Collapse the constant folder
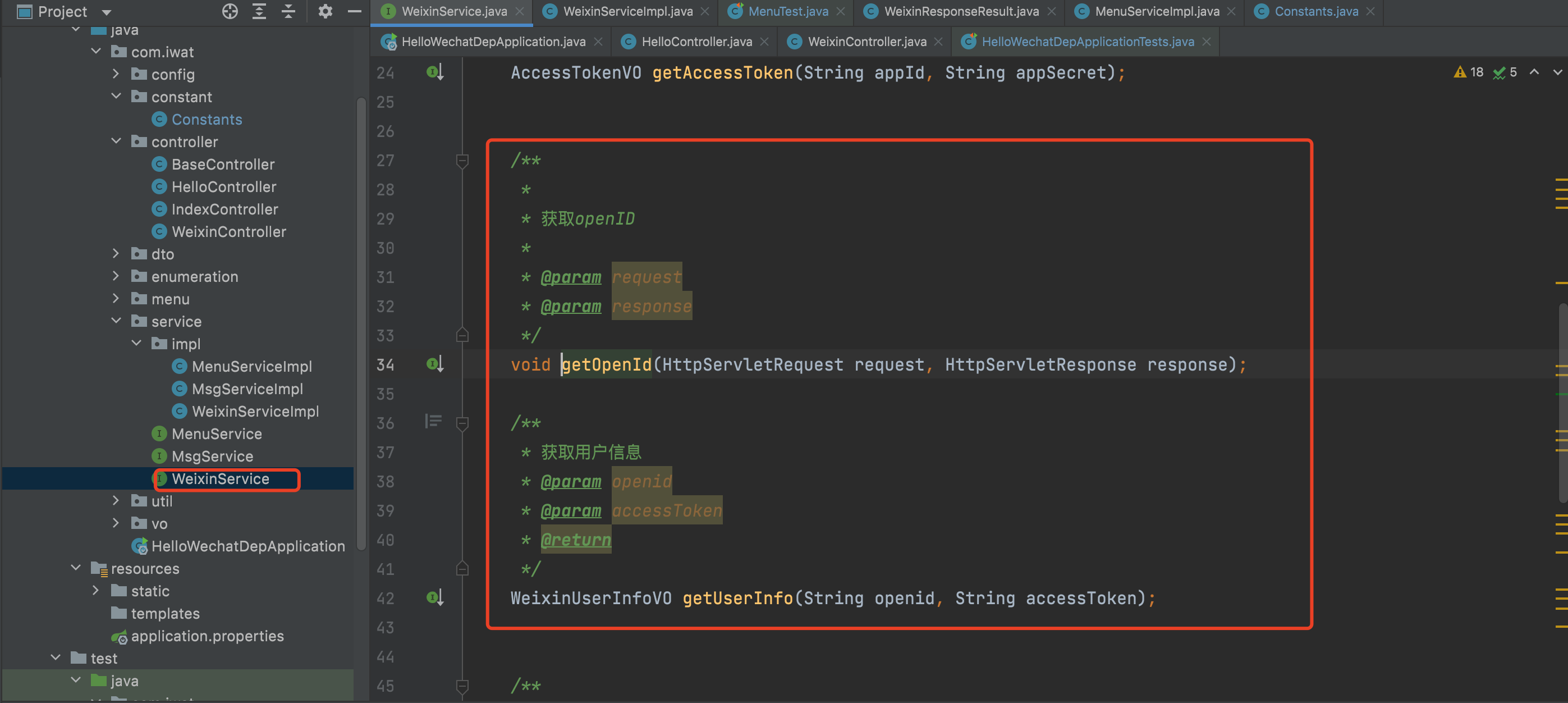The height and width of the screenshot is (703, 1568). point(116,97)
